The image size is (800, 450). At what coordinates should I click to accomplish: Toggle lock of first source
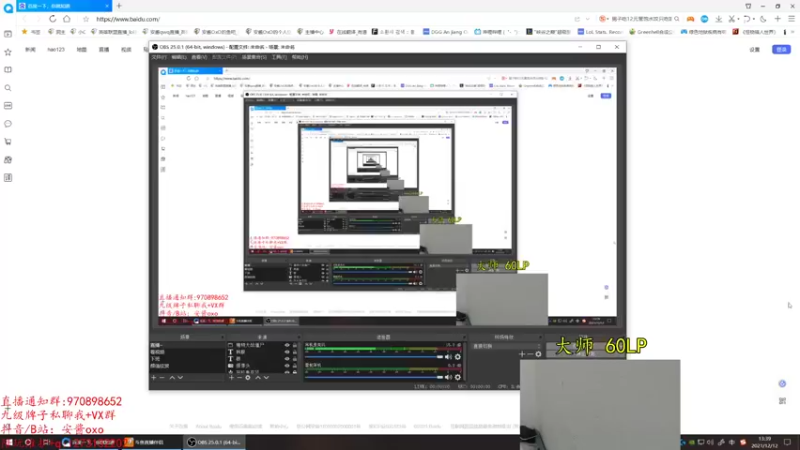[x=294, y=345]
